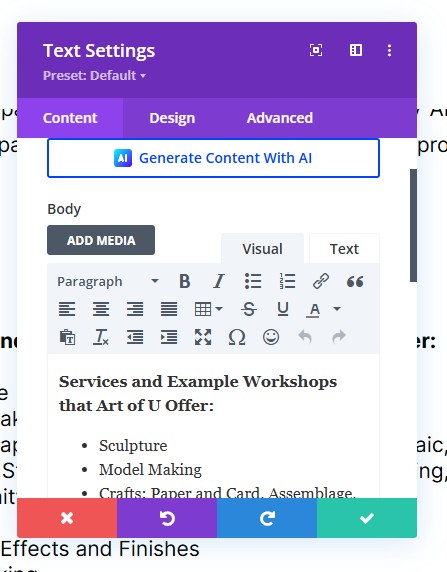Toggle underline formatting
Screen dimensions: 447x572
[283, 309]
